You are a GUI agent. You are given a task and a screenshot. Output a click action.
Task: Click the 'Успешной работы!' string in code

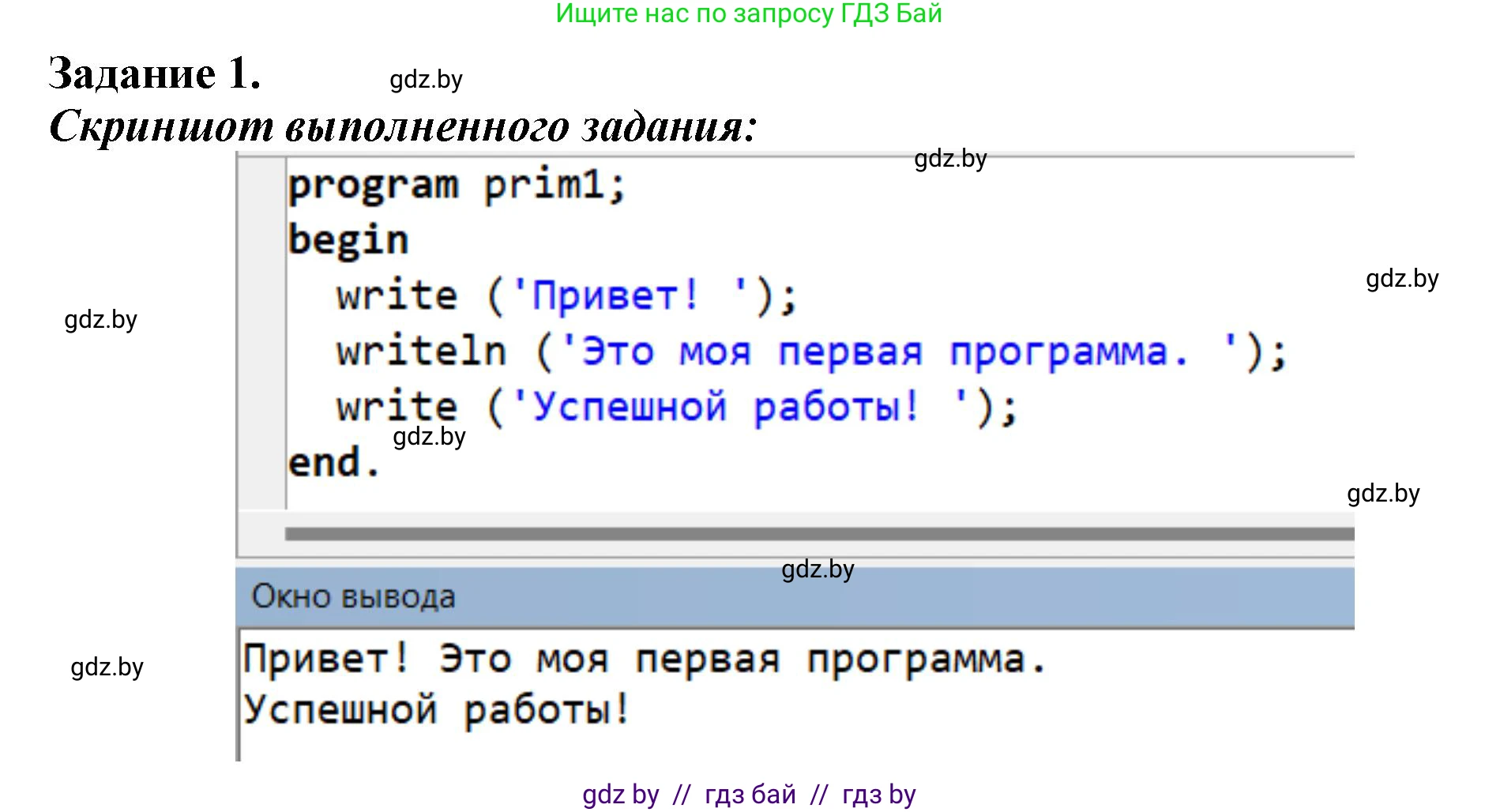point(725,408)
